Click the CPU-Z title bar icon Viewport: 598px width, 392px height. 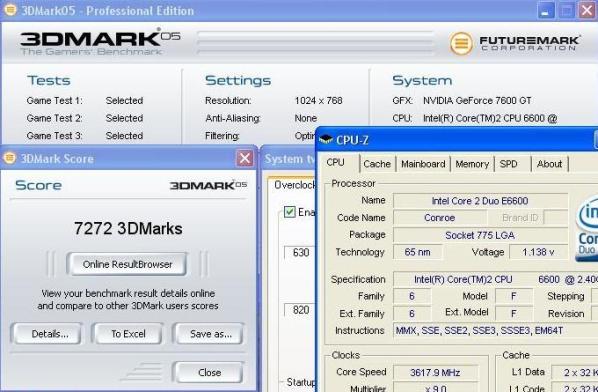[326, 140]
